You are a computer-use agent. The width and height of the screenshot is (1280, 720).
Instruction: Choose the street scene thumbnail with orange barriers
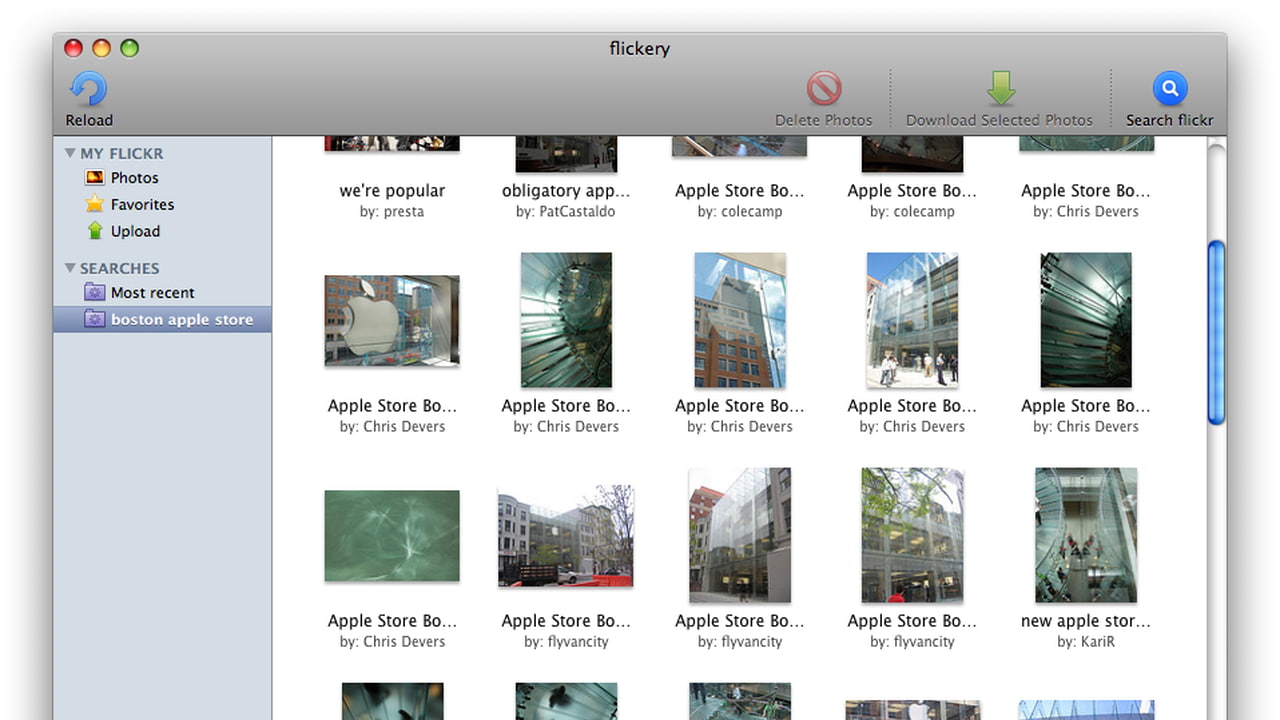(566, 536)
